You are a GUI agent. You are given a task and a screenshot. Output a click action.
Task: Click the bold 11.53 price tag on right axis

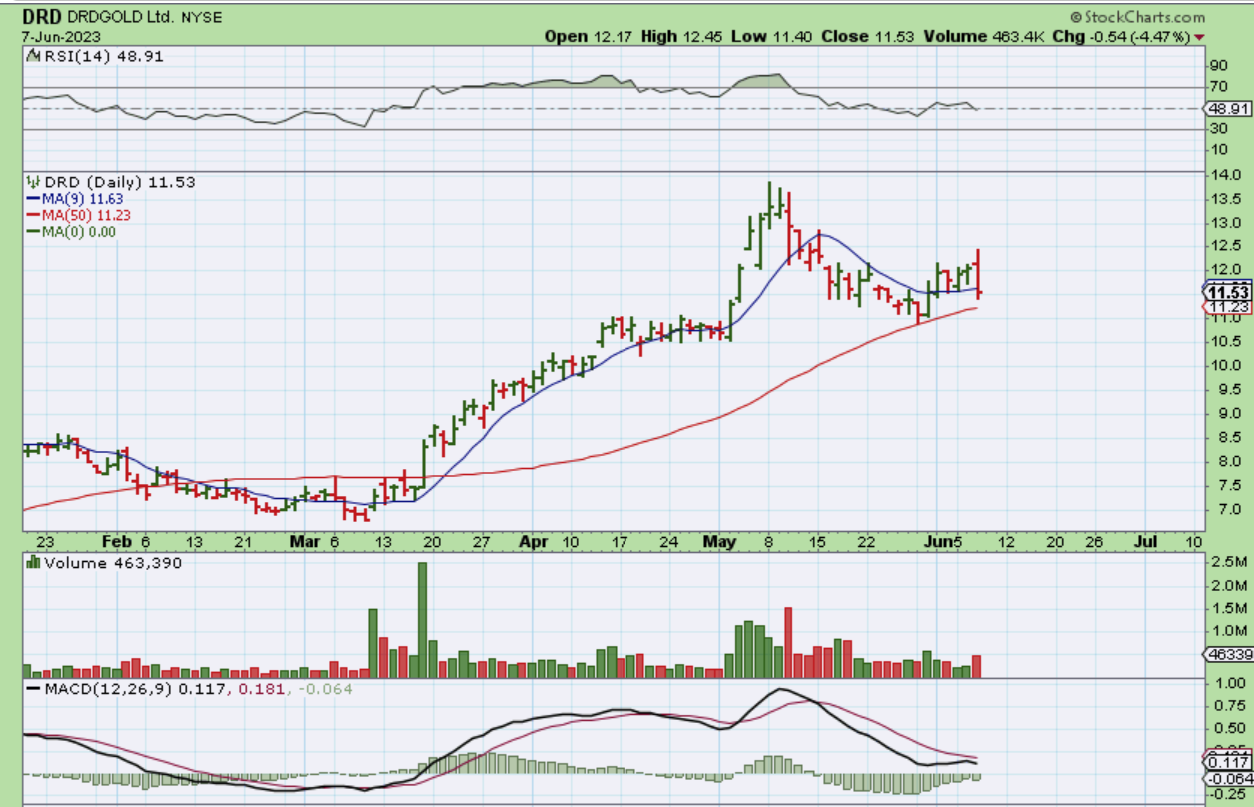tap(1226, 292)
